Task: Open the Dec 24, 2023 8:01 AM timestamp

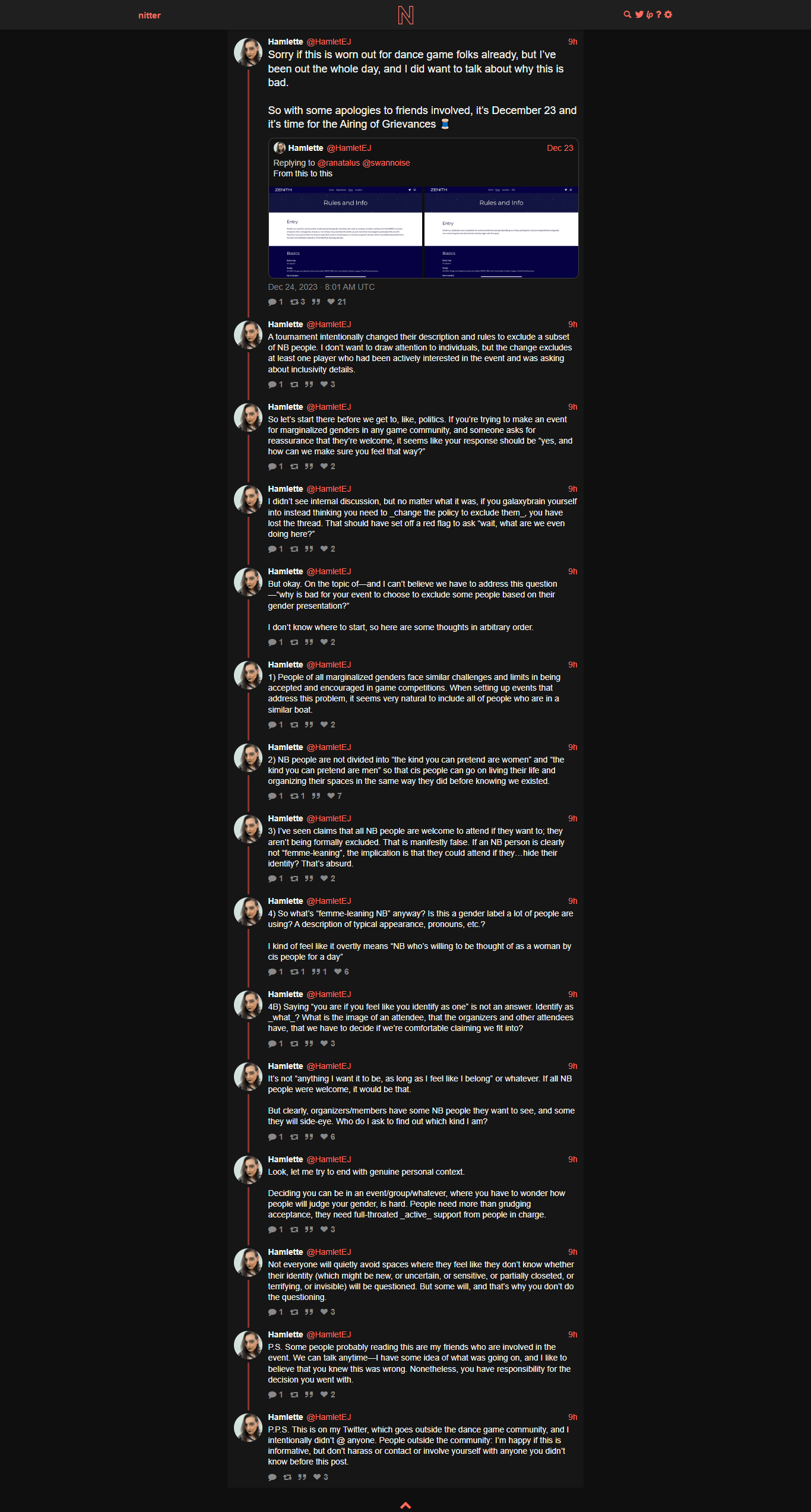Action: [321, 287]
